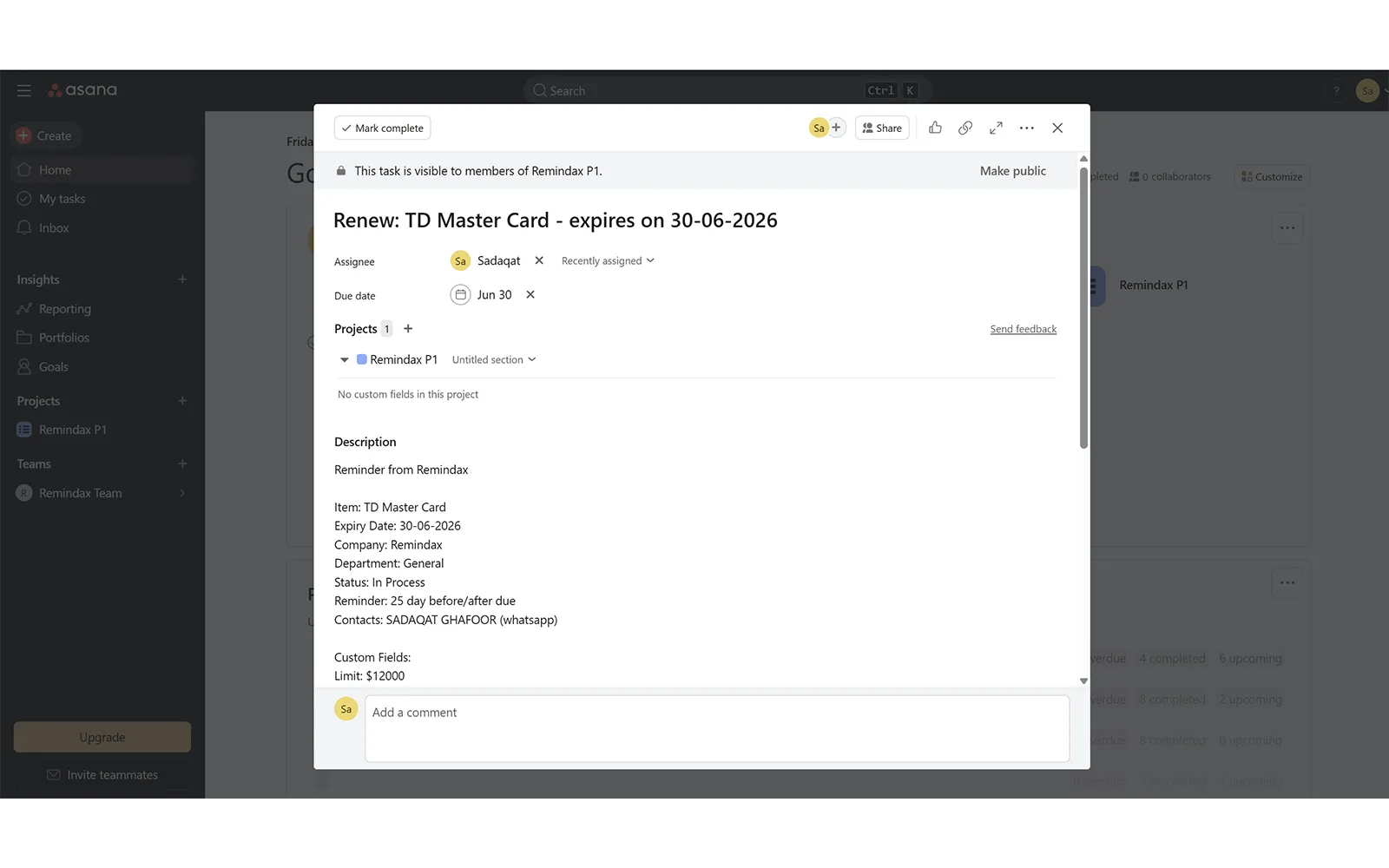Copy task link with the chain icon

[x=965, y=128]
